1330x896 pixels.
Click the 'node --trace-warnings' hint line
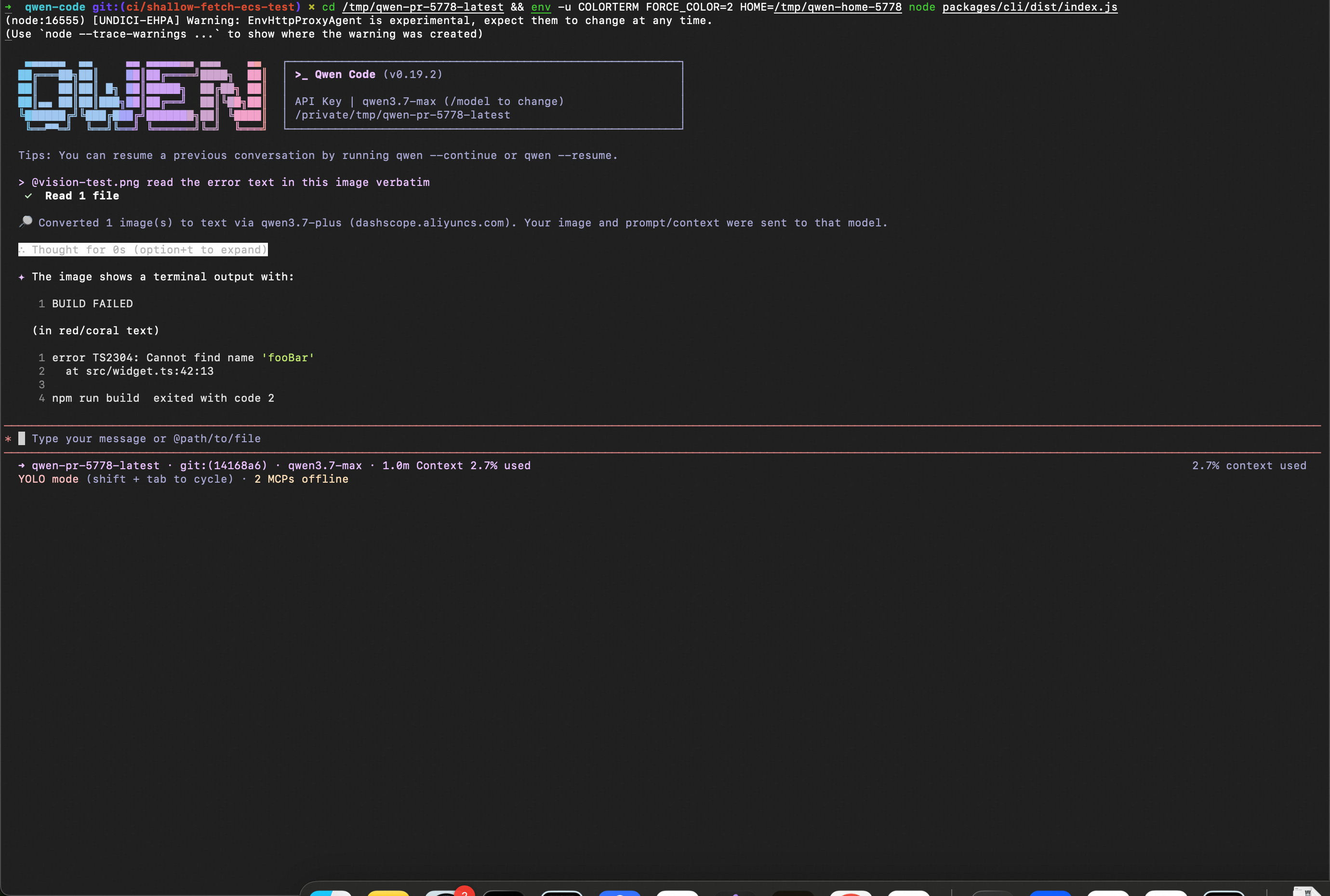point(244,34)
